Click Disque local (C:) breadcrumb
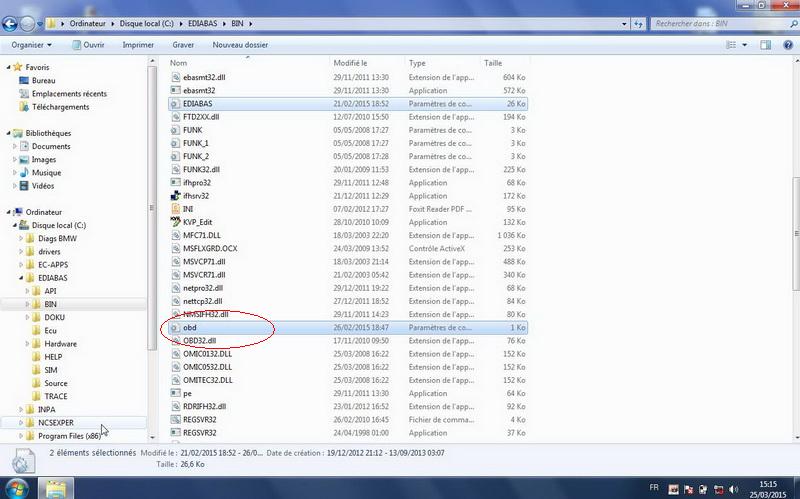The image size is (800, 499). tap(146, 23)
